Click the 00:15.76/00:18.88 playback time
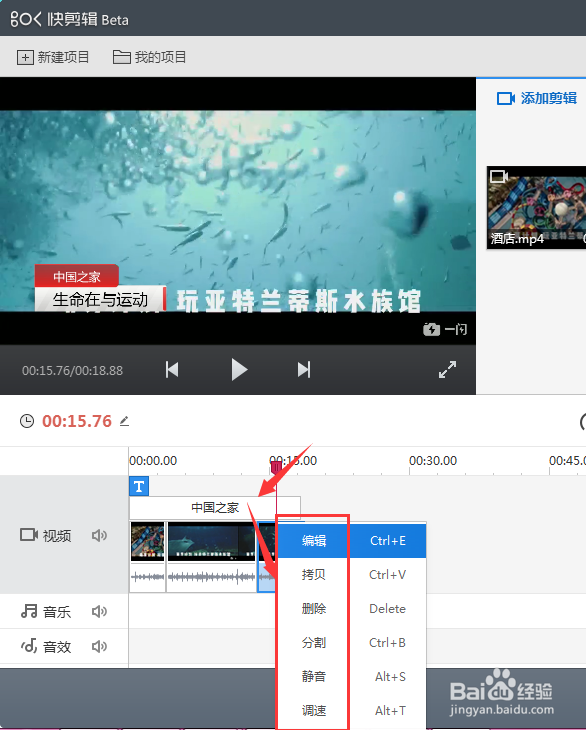Viewport: 586px width, 730px height. click(x=73, y=371)
